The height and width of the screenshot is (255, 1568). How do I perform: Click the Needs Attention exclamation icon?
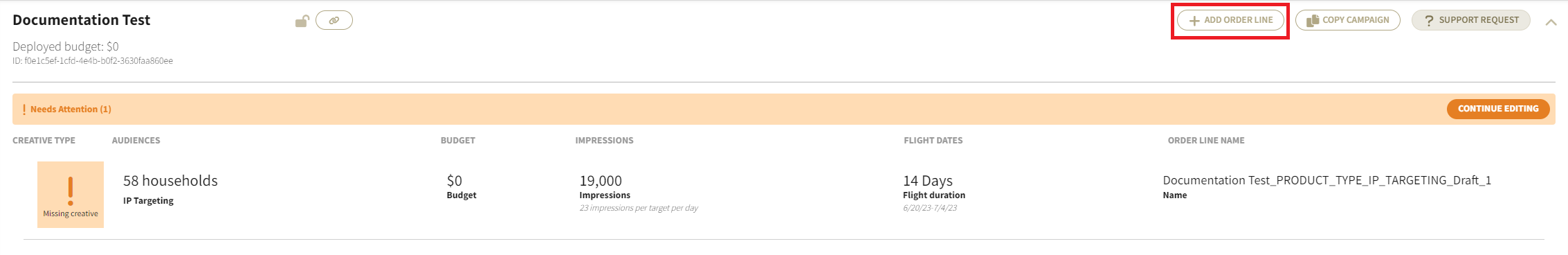pos(24,109)
